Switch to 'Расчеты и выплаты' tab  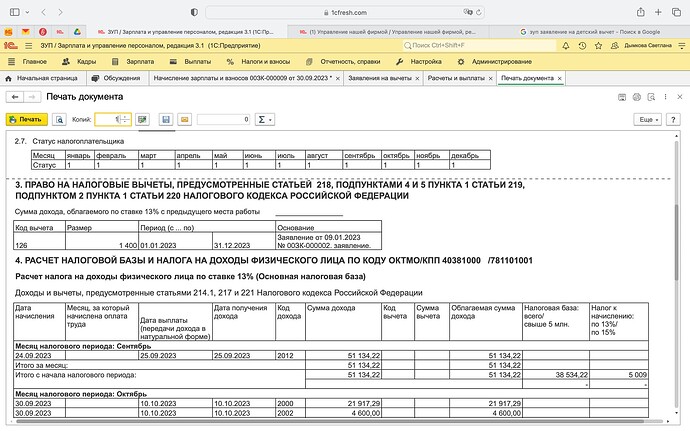[456, 78]
